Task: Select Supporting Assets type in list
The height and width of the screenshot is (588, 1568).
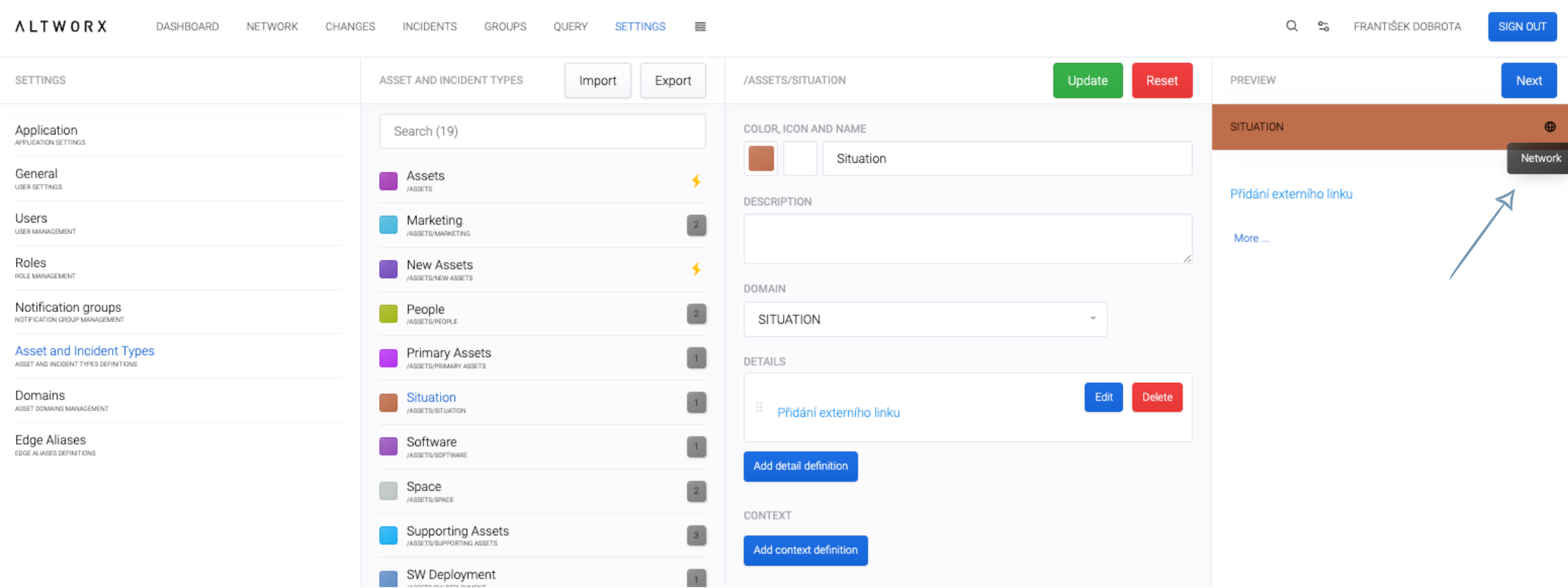Action: [x=457, y=532]
